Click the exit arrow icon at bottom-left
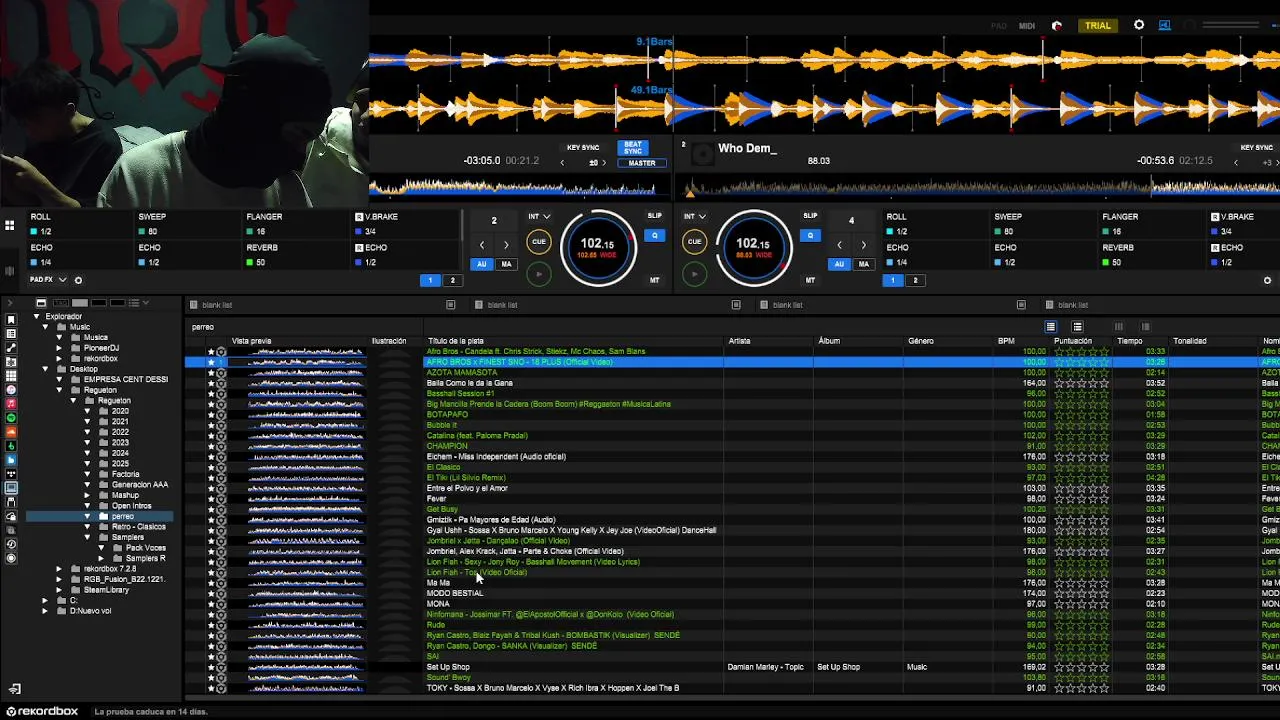The image size is (1280, 720). pos(14,689)
